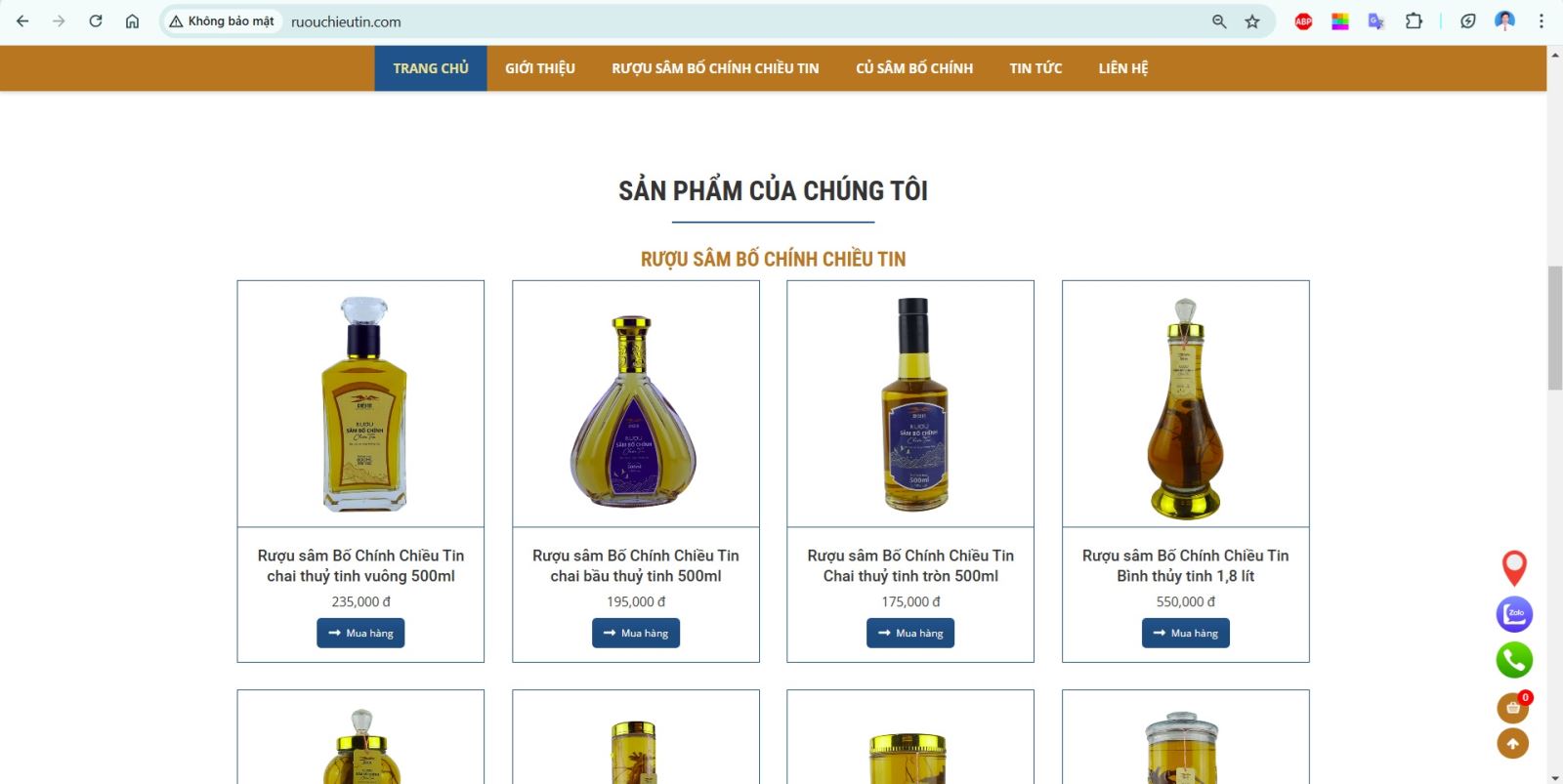Open the Google Translate extension icon
Screen dimensions: 1563x784
pos(1376,21)
